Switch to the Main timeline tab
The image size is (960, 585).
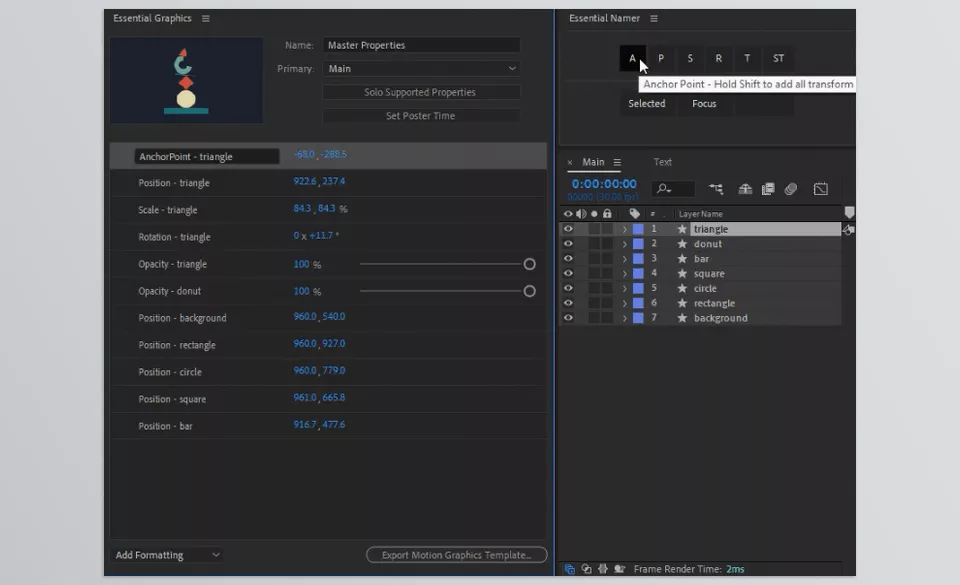pyautogui.click(x=593, y=162)
